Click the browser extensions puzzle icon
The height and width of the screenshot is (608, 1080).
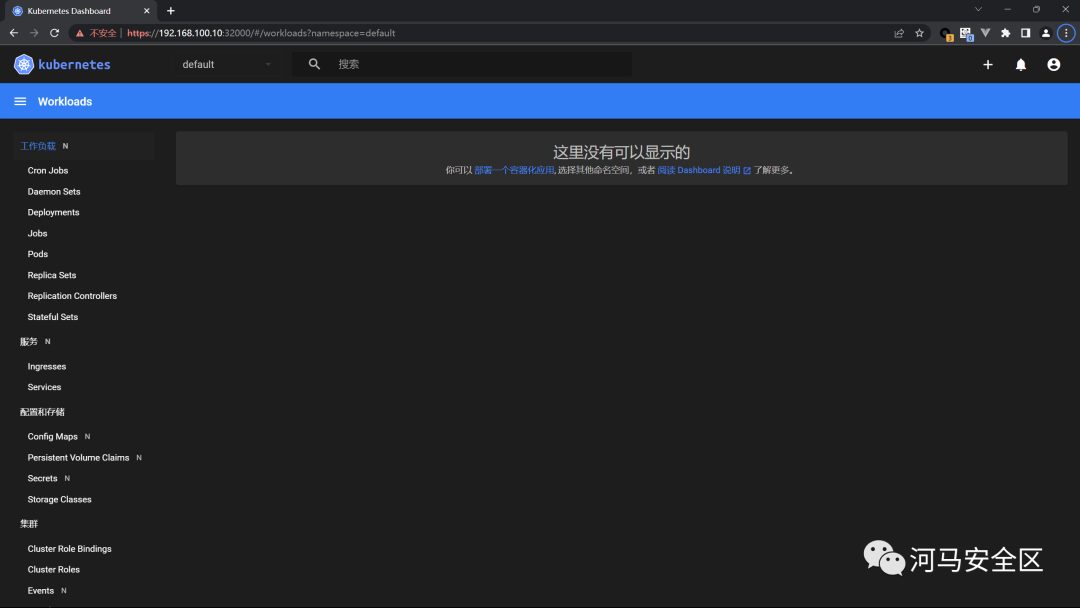pyautogui.click(x=1004, y=33)
